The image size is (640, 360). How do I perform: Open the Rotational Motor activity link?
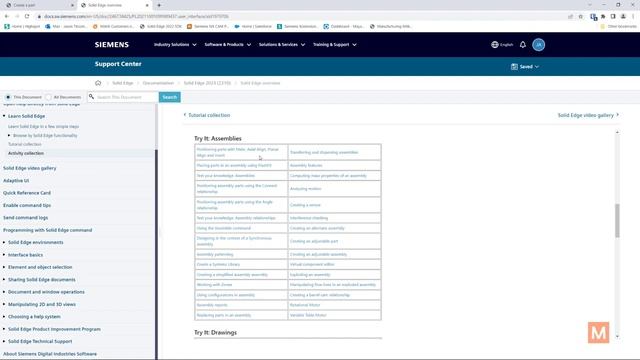(305, 305)
